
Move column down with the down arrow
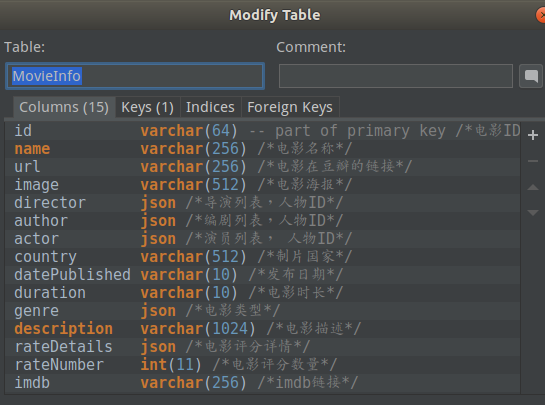click(532, 212)
